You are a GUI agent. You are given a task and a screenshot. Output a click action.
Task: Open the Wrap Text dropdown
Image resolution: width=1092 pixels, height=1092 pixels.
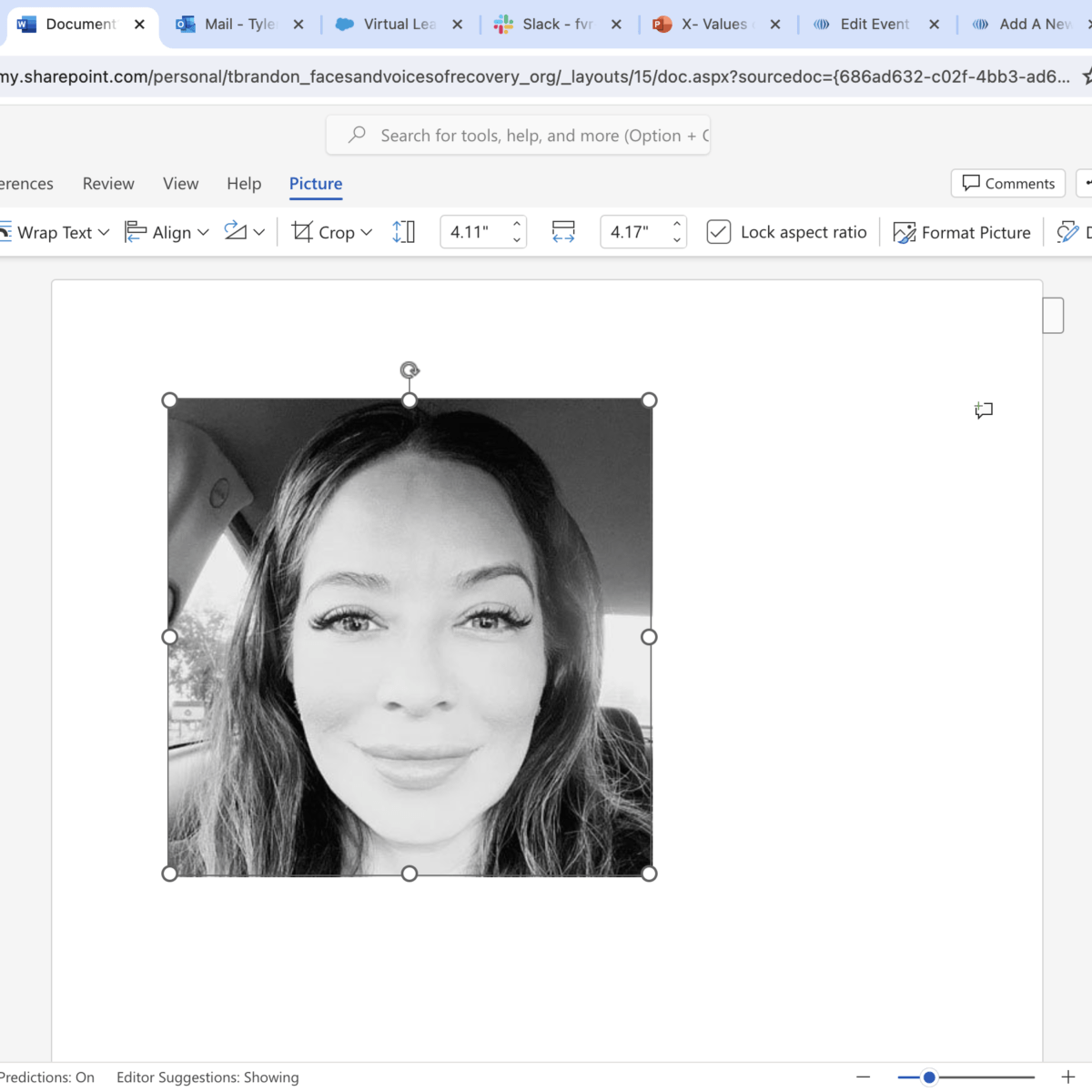click(56, 232)
